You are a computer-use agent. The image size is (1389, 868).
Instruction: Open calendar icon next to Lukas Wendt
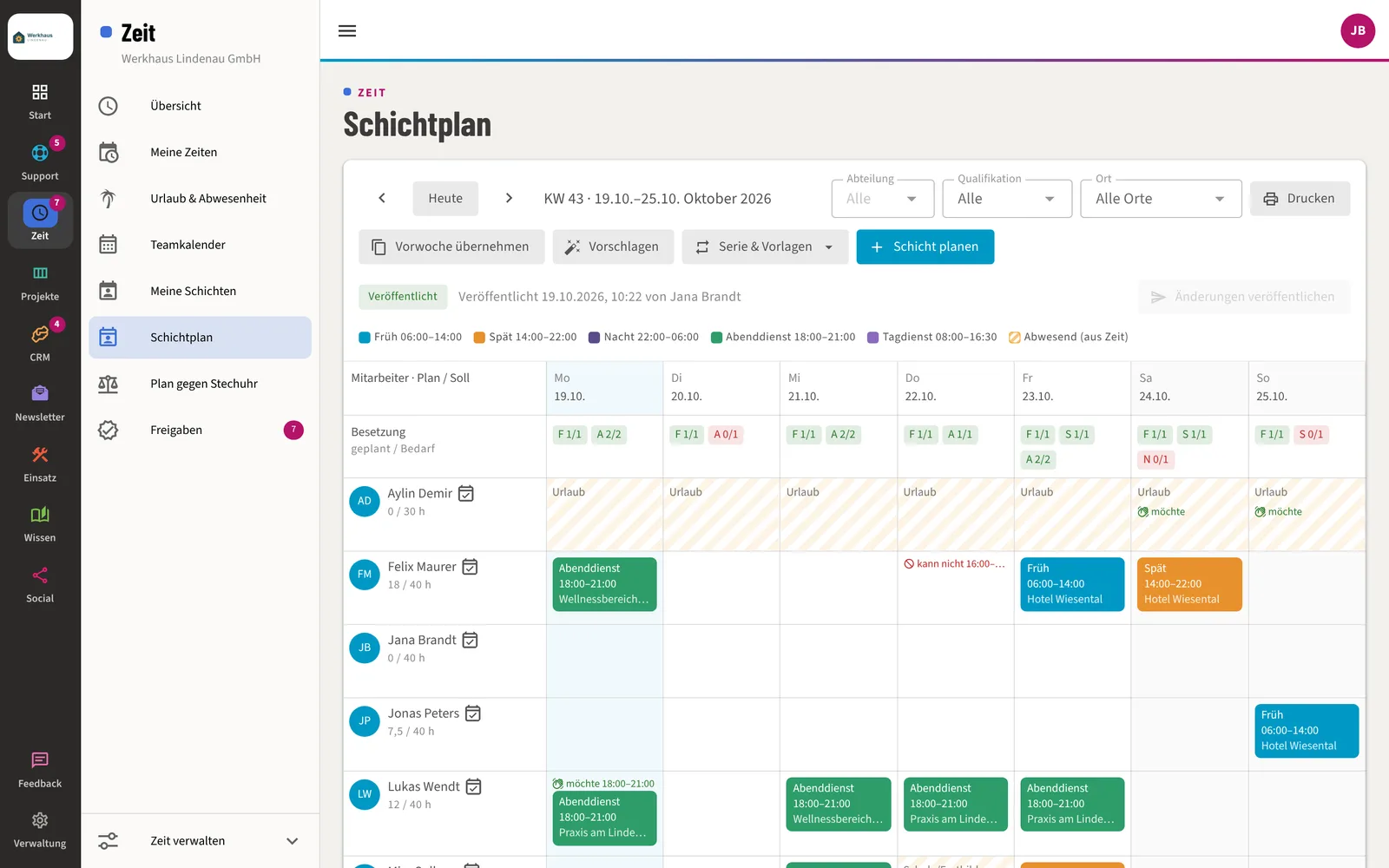(473, 786)
